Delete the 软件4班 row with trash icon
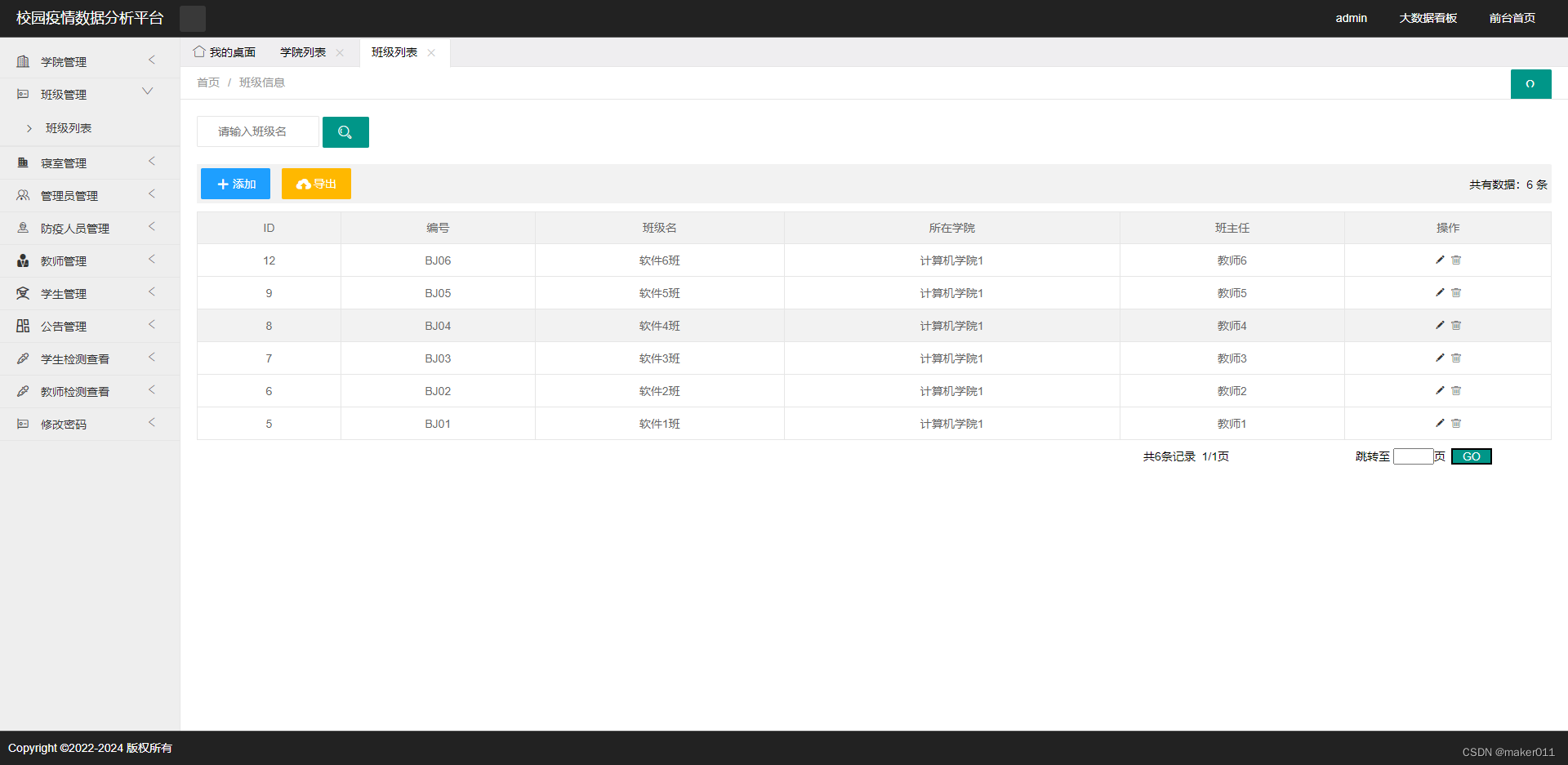 [x=1456, y=325]
